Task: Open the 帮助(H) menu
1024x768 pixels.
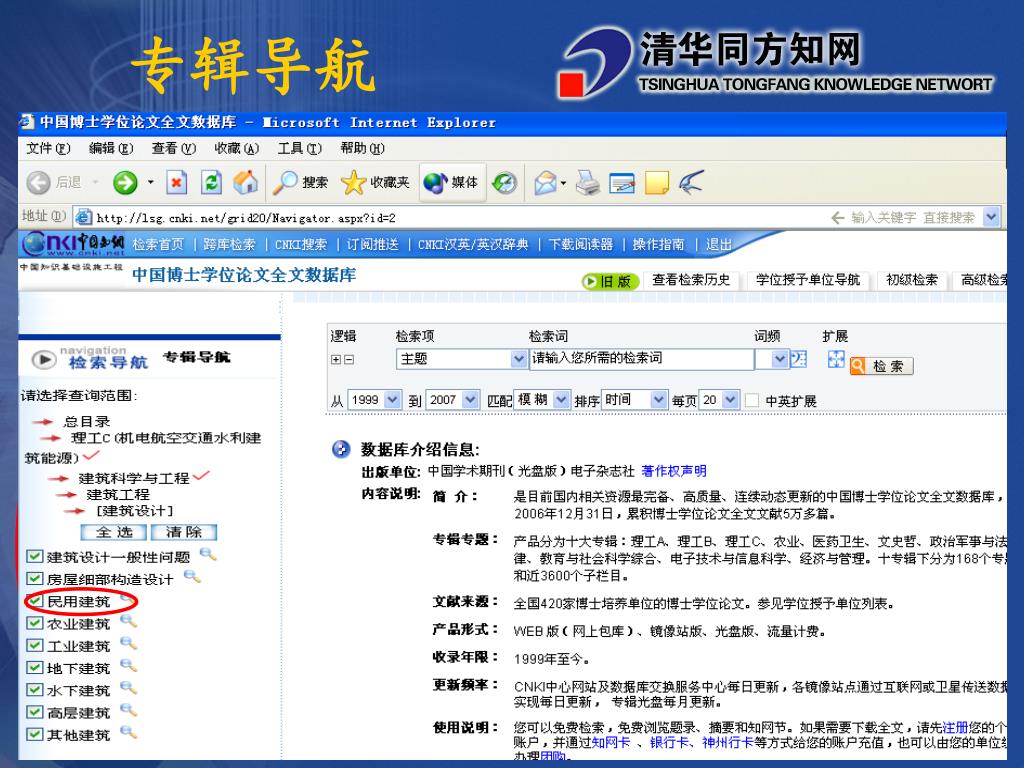Action: click(x=362, y=148)
